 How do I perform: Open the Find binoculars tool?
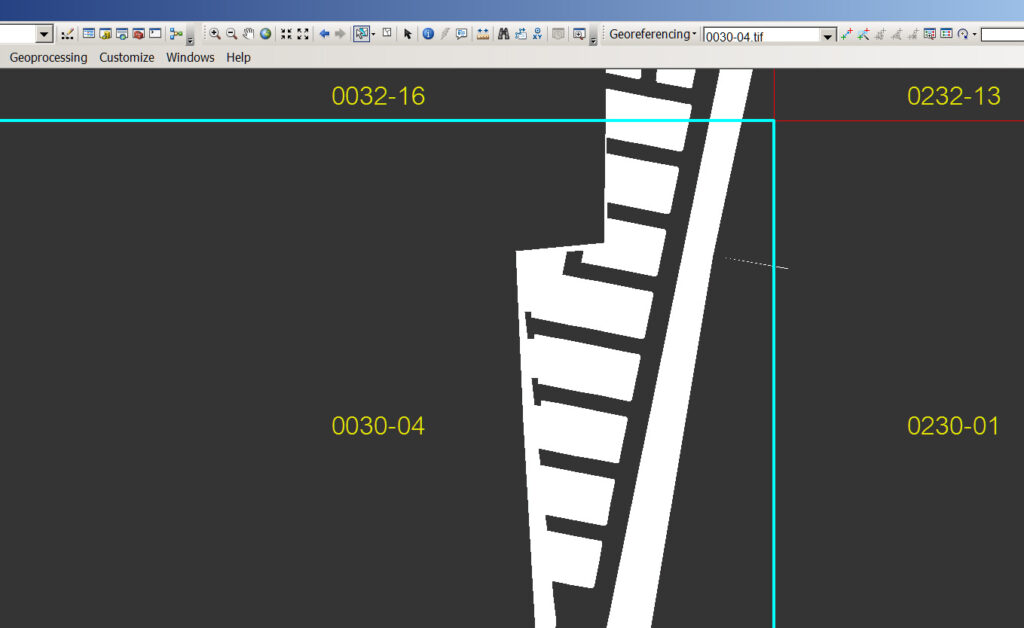[504, 34]
